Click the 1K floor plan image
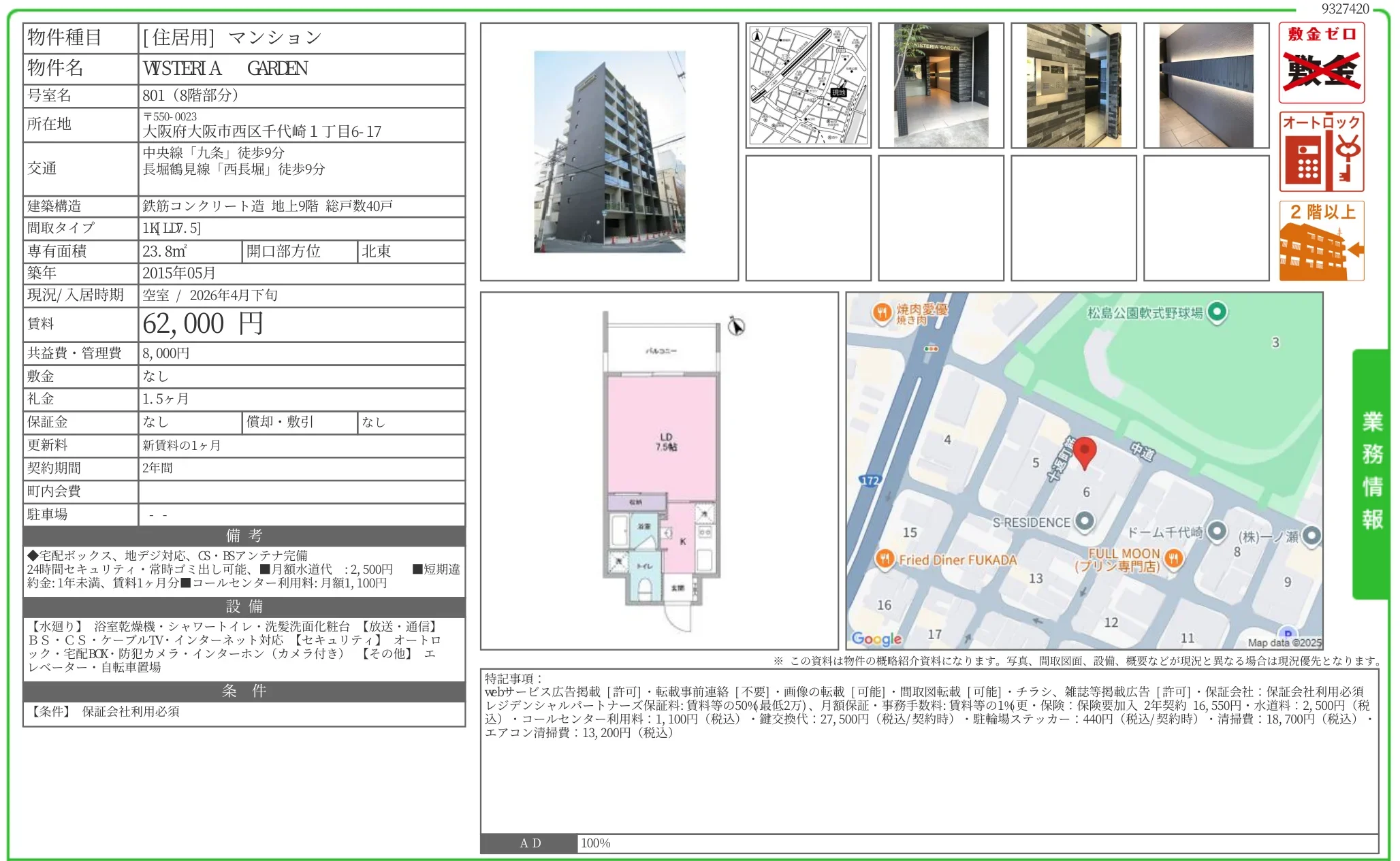The image size is (1400, 861). coord(659,471)
